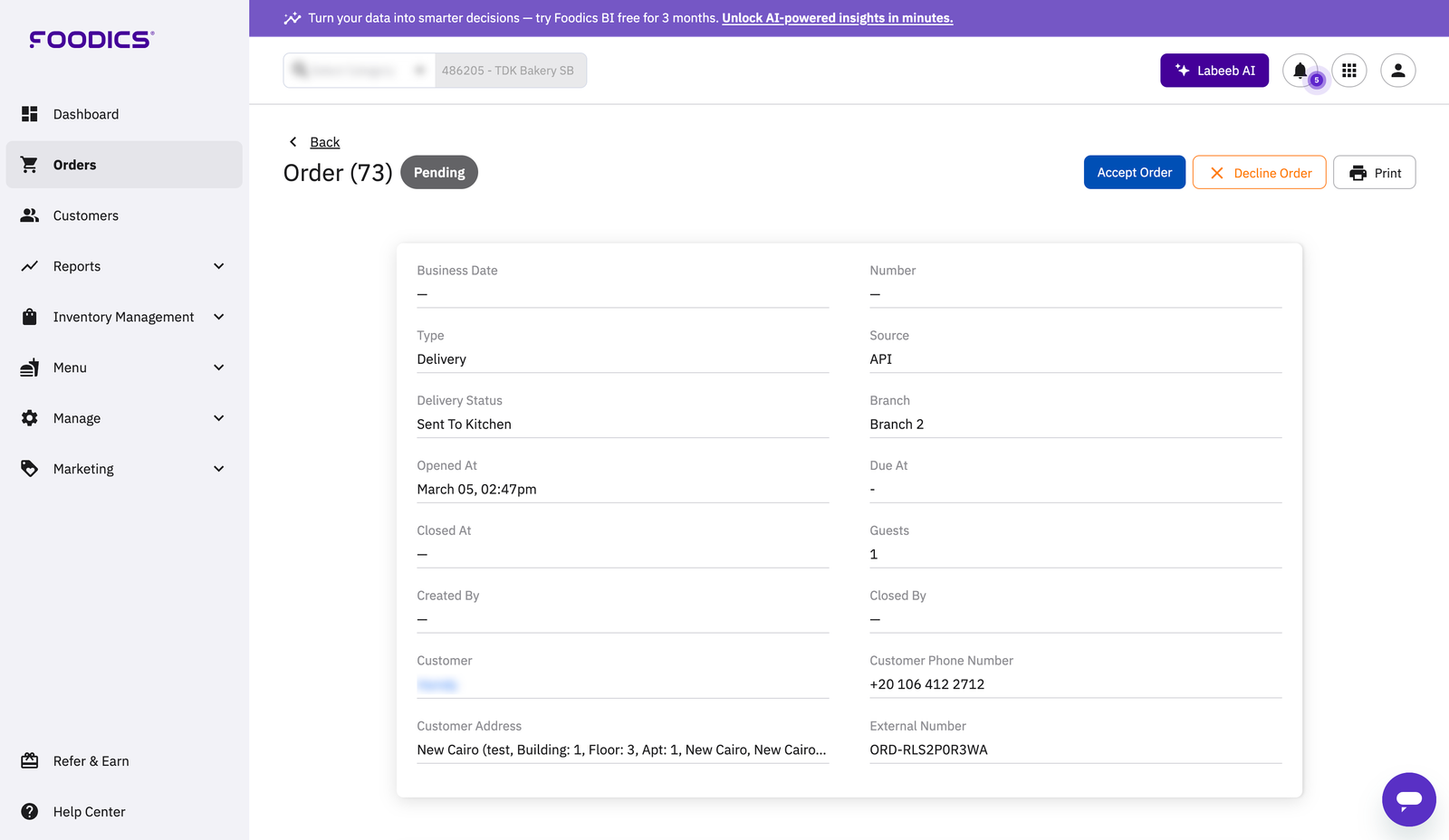Open Refer & Earn page
This screenshot has height=840, width=1449.
[124, 761]
